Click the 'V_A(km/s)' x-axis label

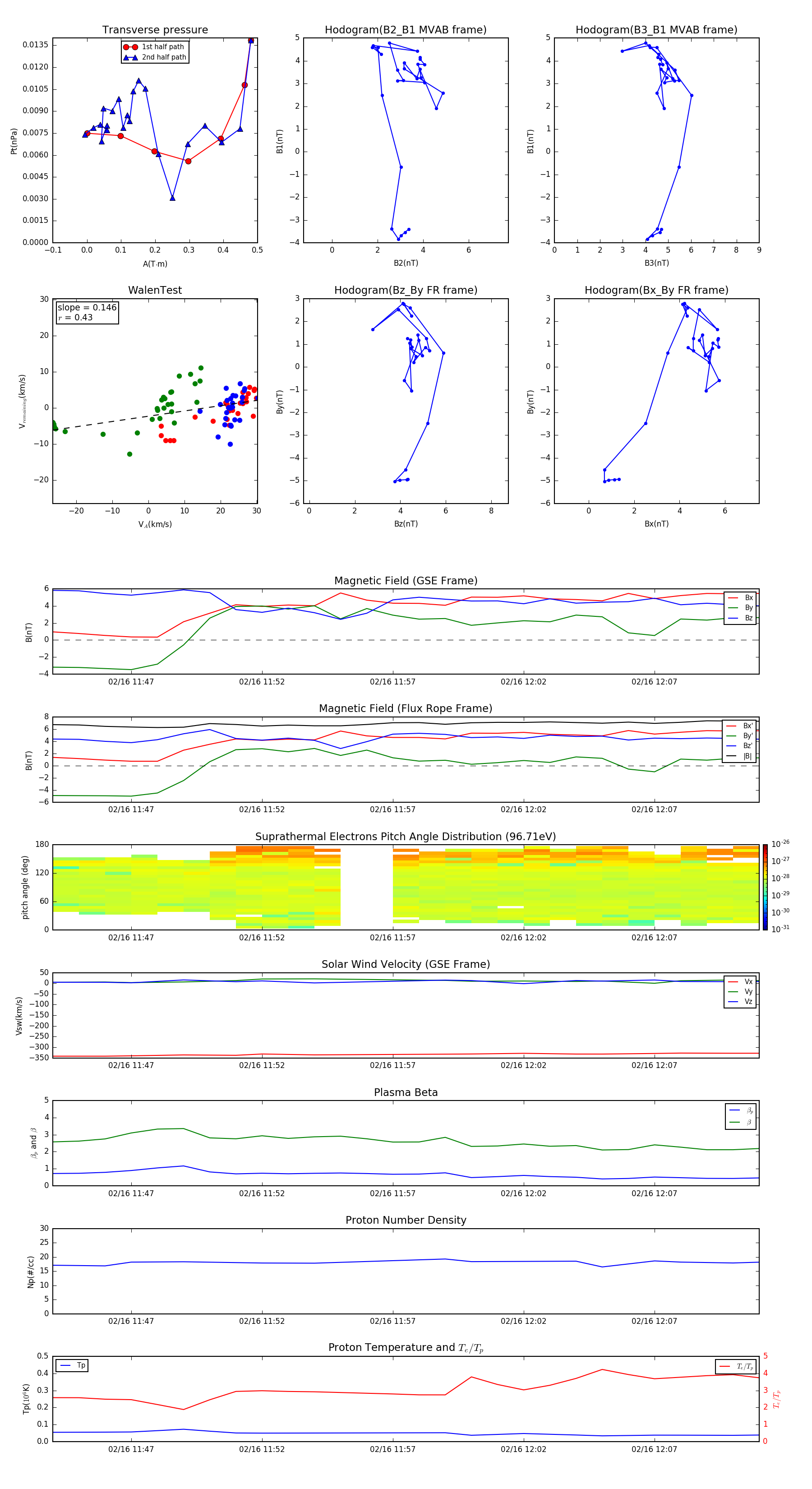click(155, 524)
